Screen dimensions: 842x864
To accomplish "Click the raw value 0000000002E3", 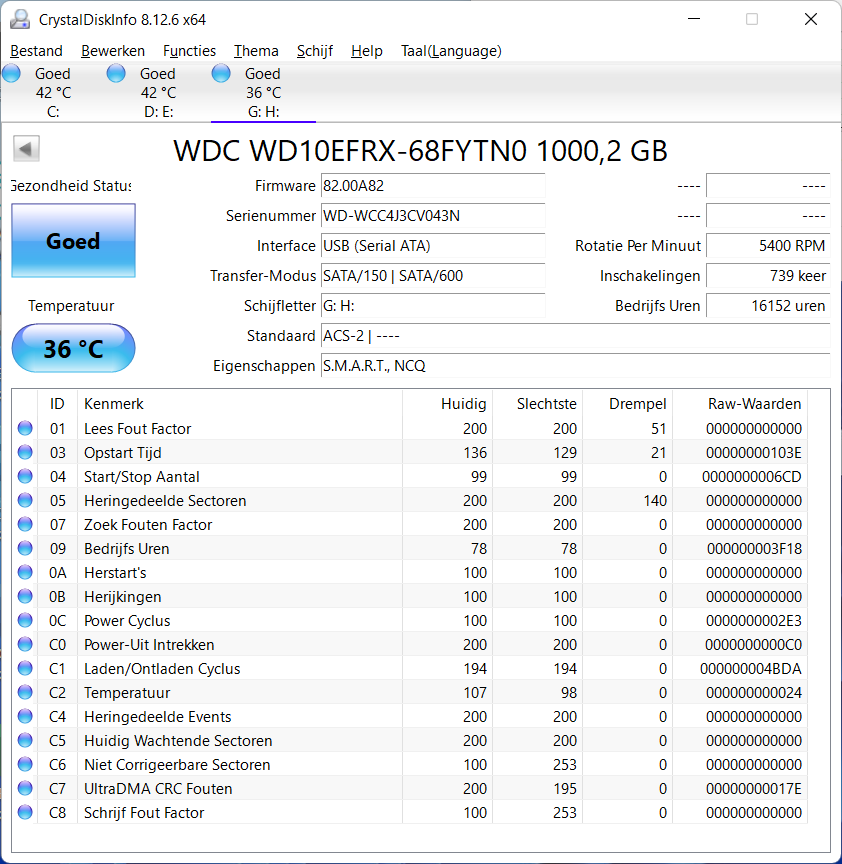I will tap(753, 620).
